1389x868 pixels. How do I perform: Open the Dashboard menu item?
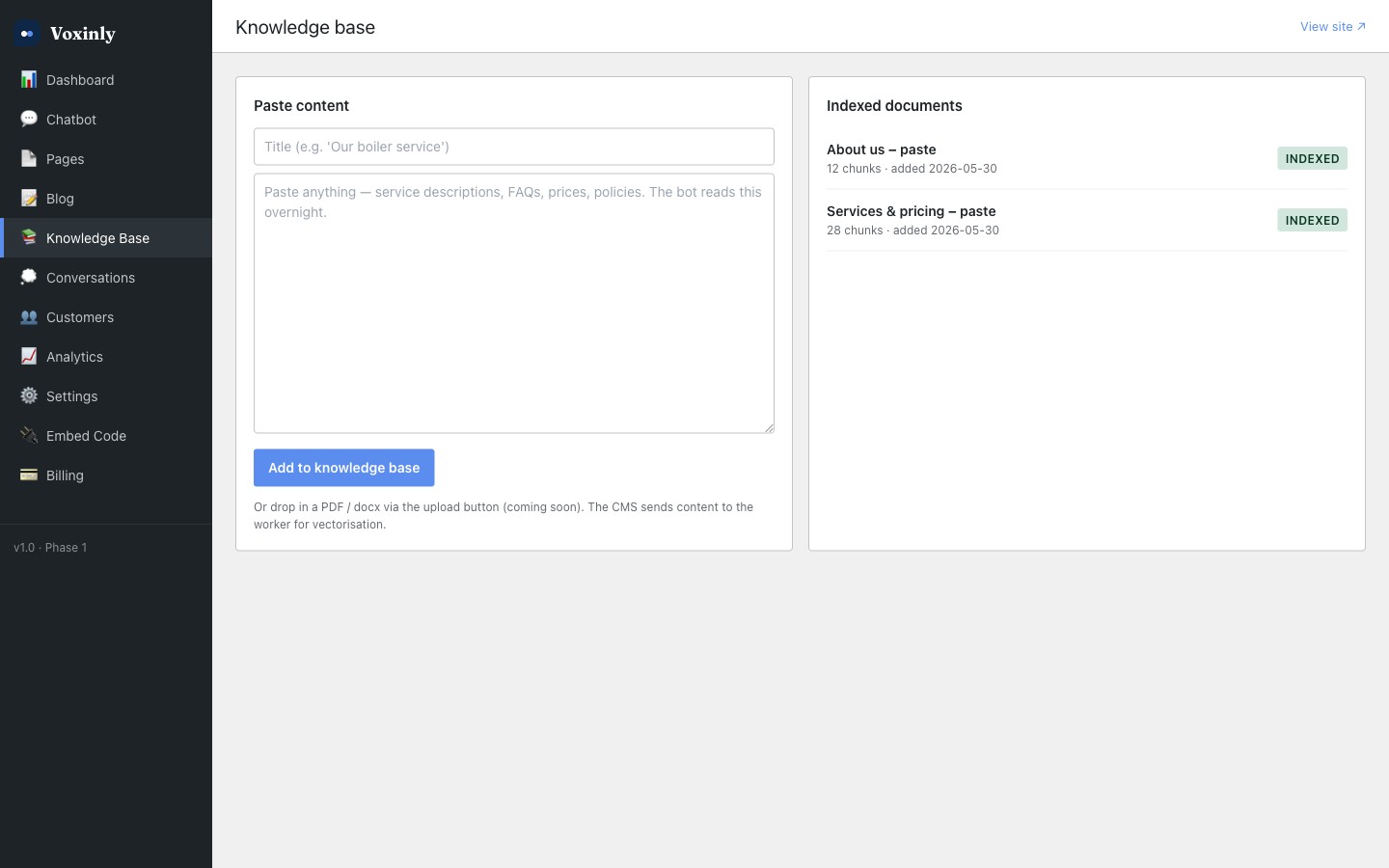coord(106,80)
